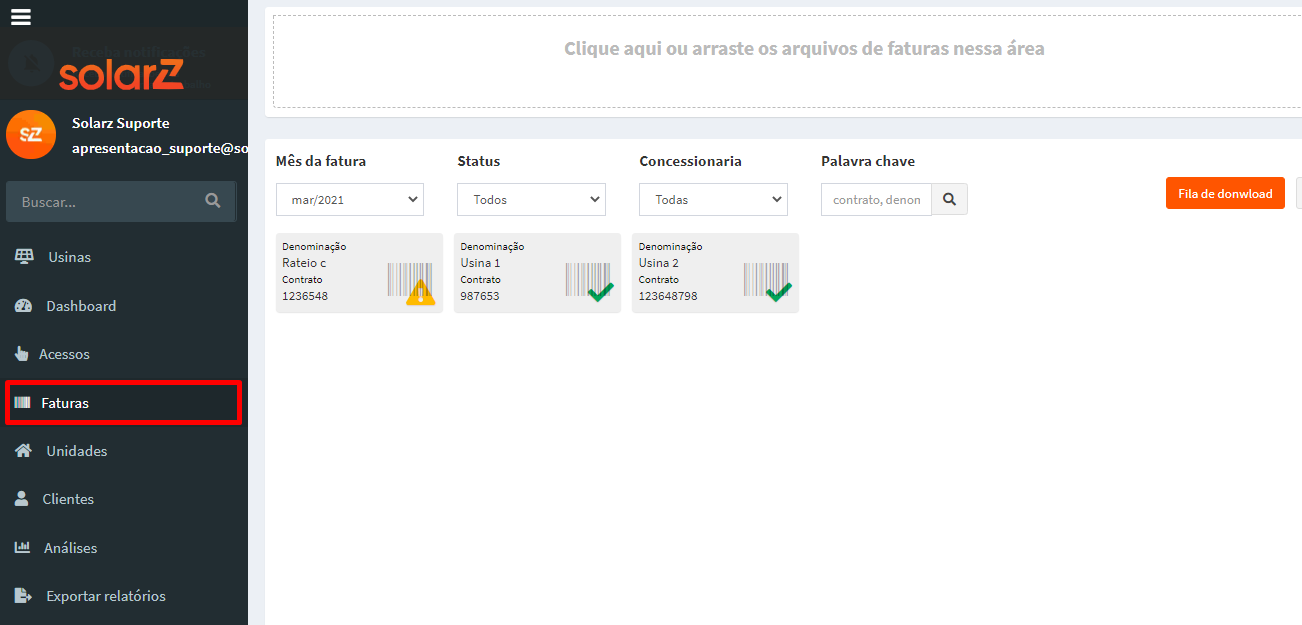Image resolution: width=1302 pixels, height=625 pixels.
Task: Click the green checkmark on Usina 1 card
Action: (x=600, y=291)
